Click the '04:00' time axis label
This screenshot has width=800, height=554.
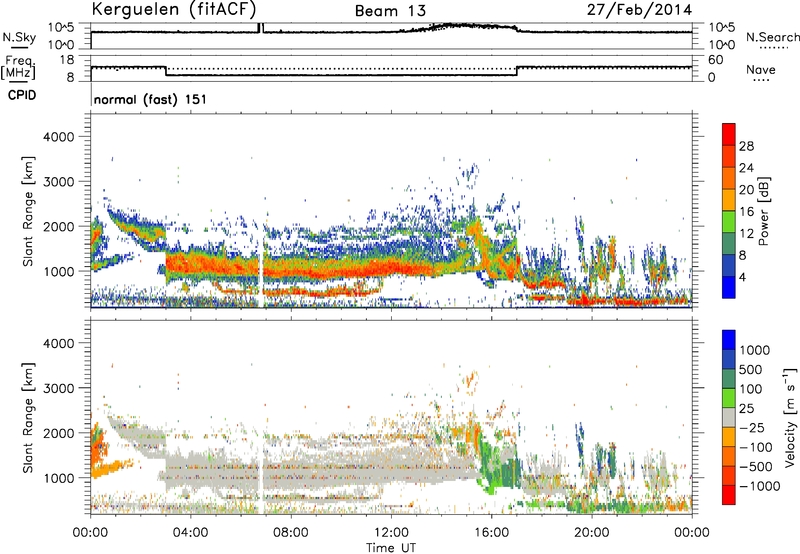(x=191, y=532)
